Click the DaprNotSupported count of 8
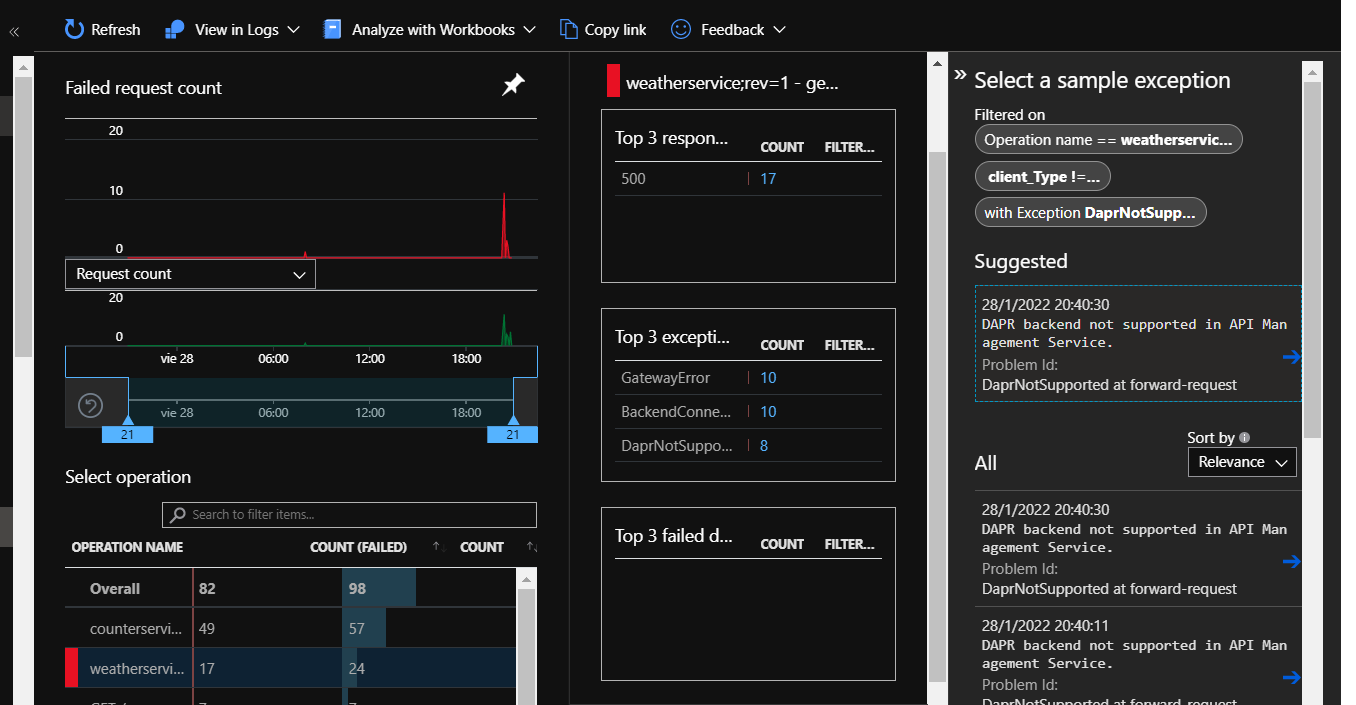 click(x=764, y=446)
